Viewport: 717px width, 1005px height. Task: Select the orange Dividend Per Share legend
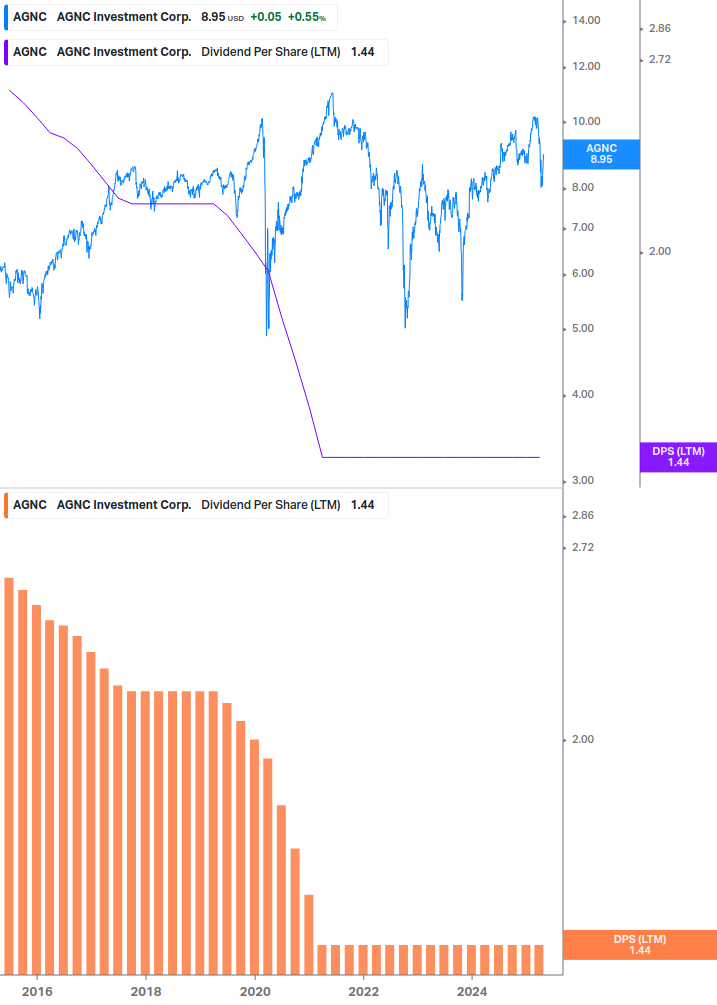point(196,505)
